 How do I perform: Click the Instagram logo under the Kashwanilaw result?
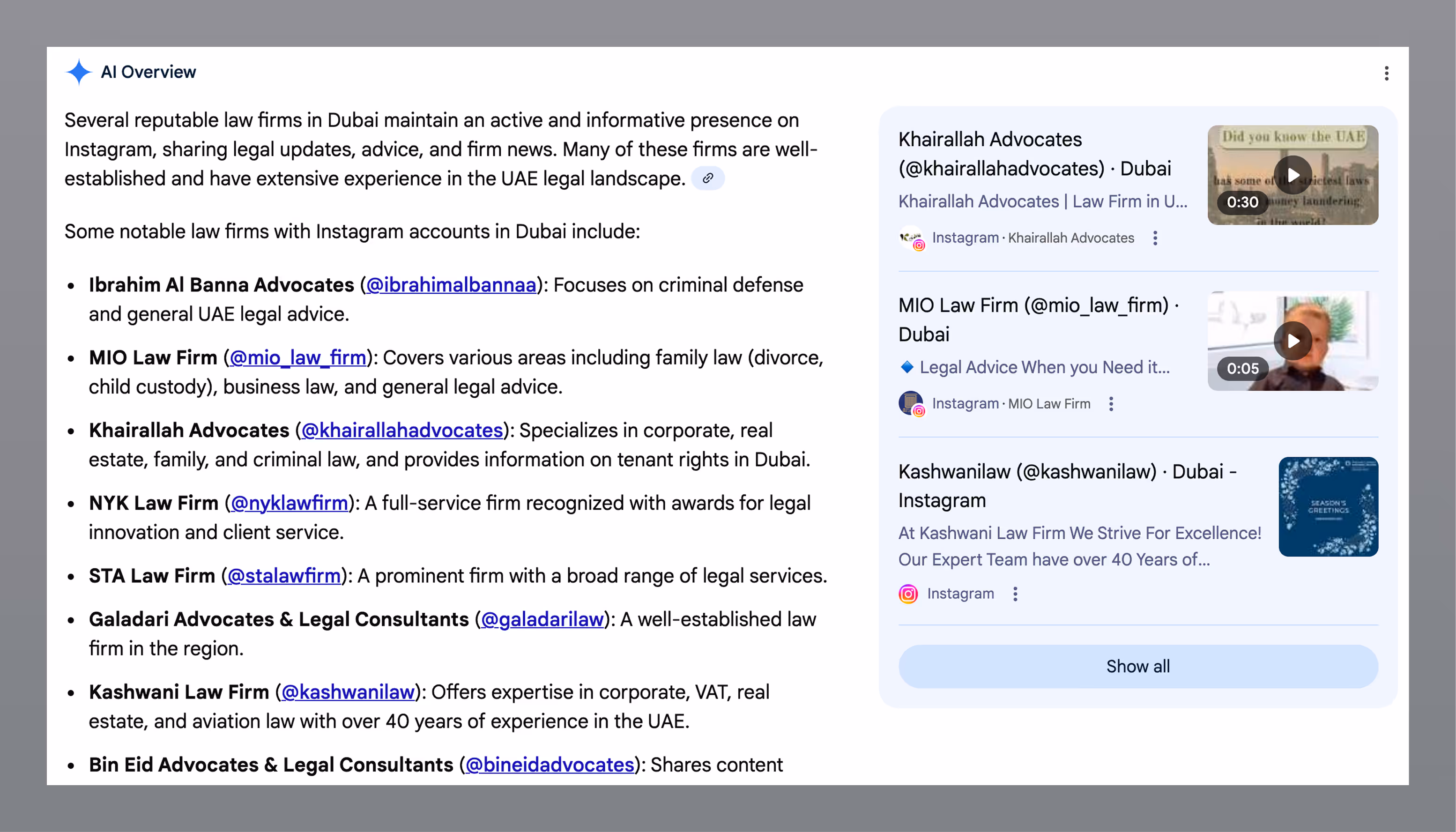(908, 594)
